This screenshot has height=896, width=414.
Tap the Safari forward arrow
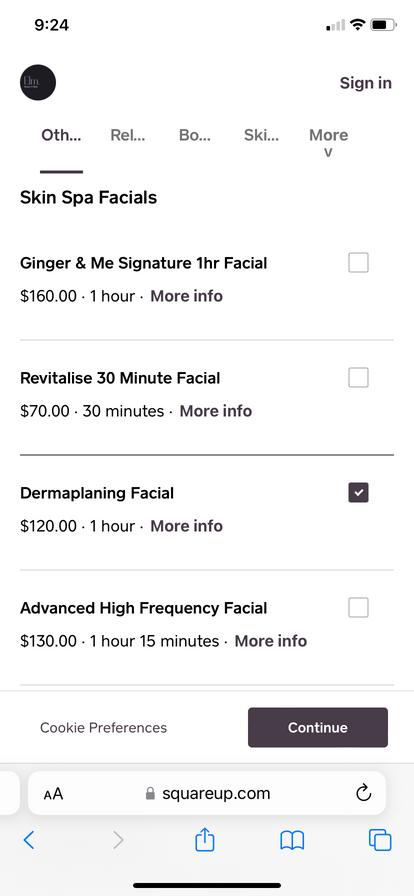click(x=118, y=840)
